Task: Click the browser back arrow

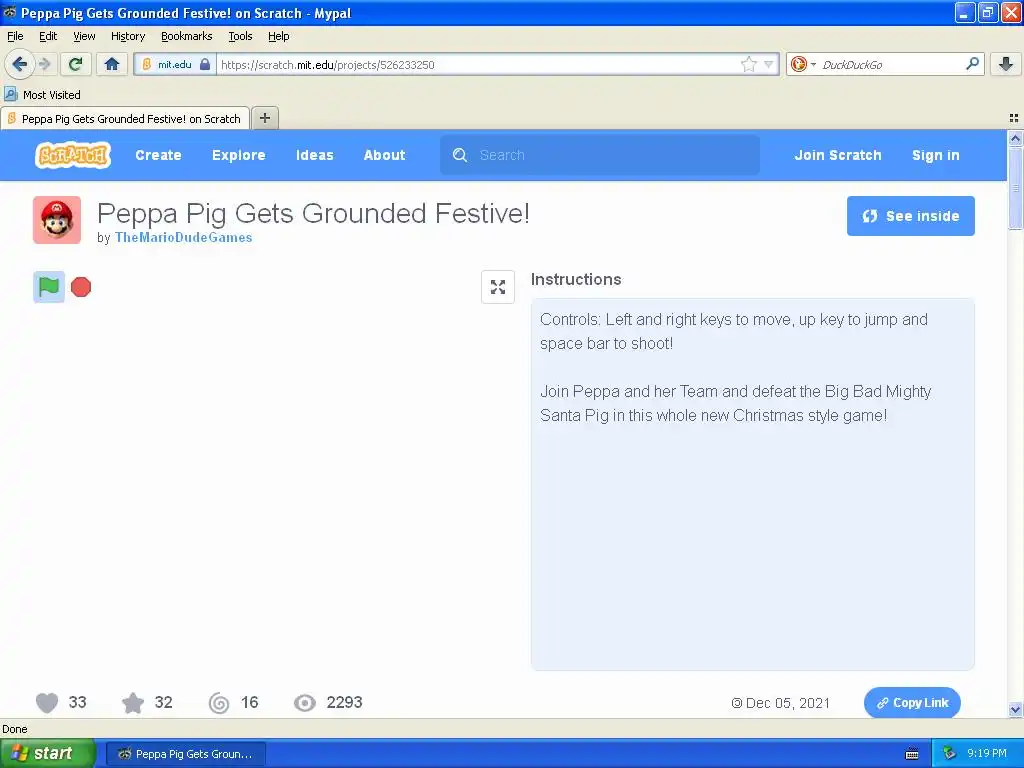Action: pos(20,64)
